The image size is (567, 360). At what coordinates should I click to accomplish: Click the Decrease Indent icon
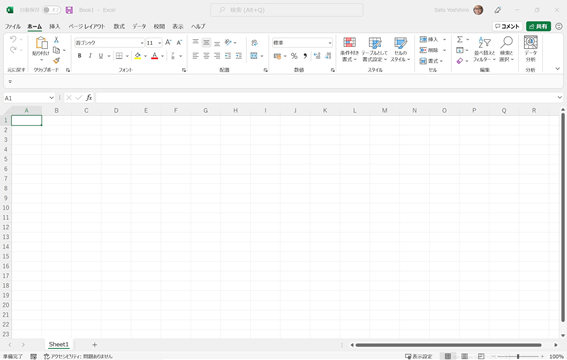pos(228,56)
